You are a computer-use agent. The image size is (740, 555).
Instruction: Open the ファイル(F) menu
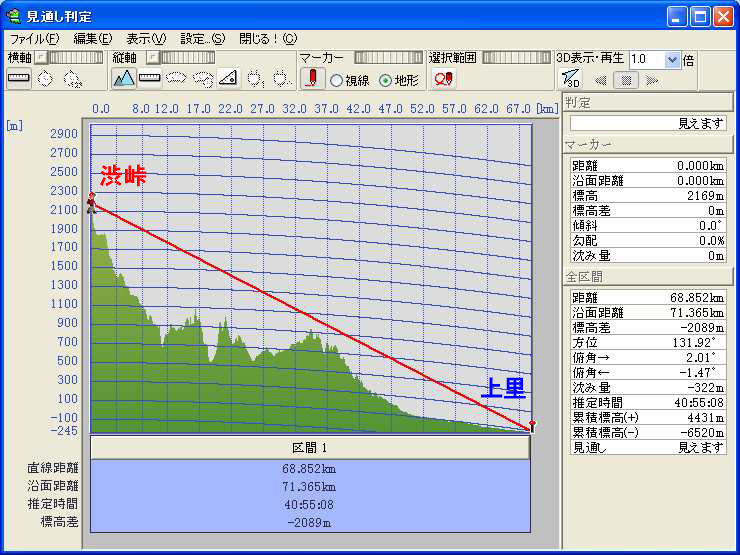[34, 39]
